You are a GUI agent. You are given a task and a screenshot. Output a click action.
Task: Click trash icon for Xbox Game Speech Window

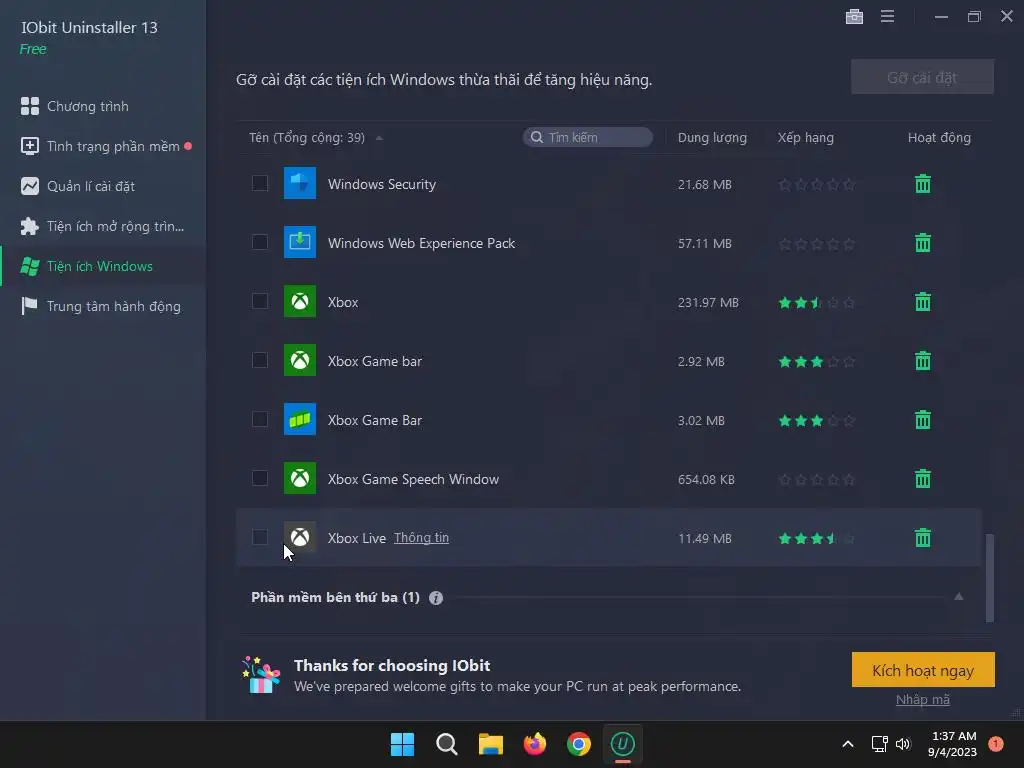923,479
